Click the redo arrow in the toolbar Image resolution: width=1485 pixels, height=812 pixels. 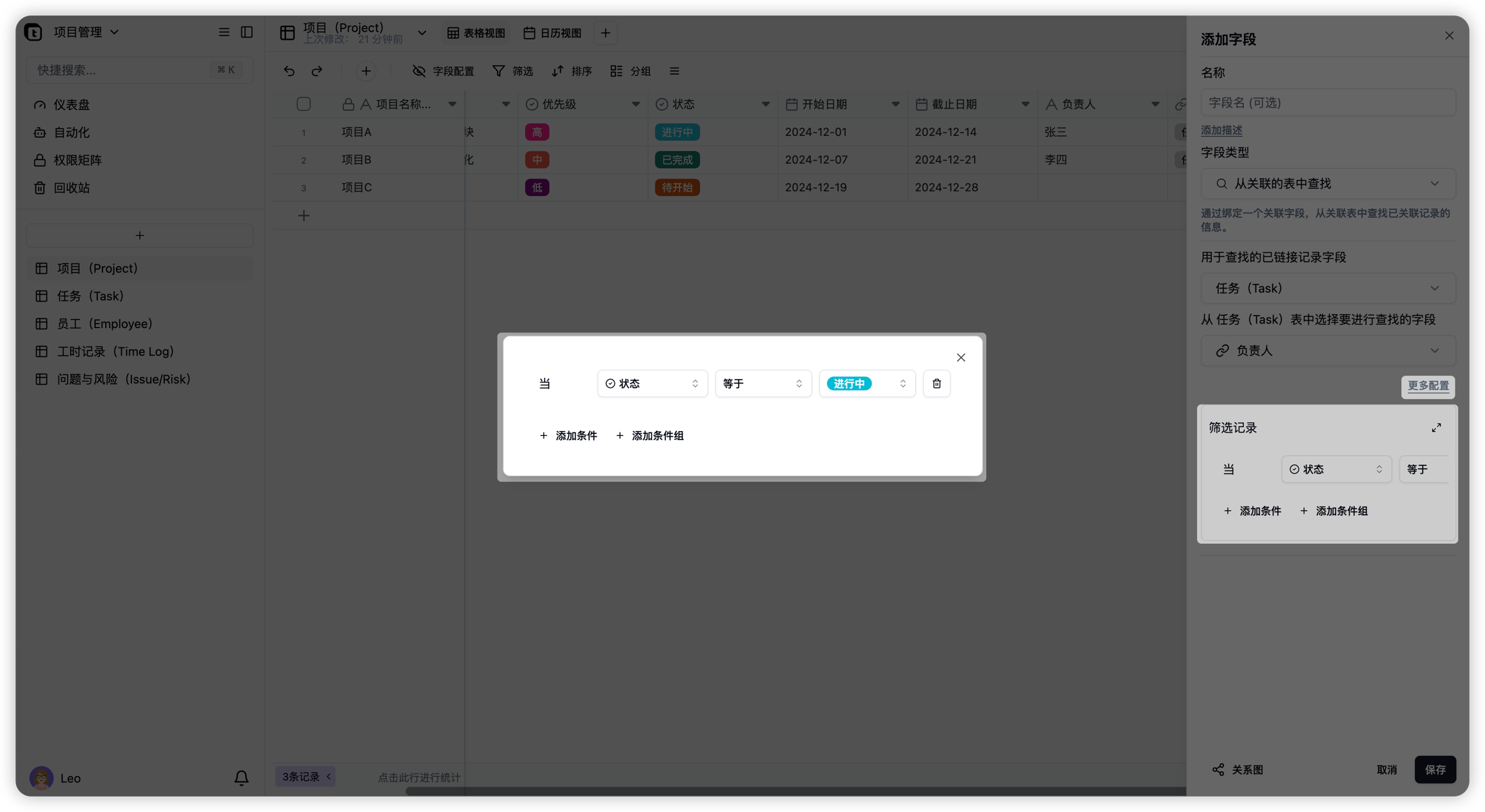click(x=316, y=71)
